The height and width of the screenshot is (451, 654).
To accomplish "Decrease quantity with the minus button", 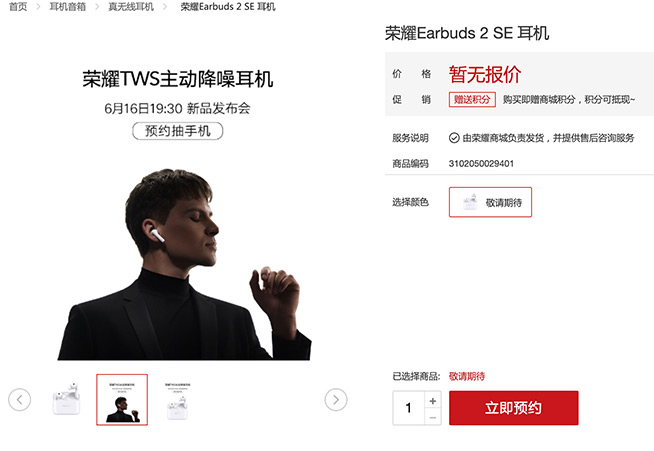I will tap(433, 417).
